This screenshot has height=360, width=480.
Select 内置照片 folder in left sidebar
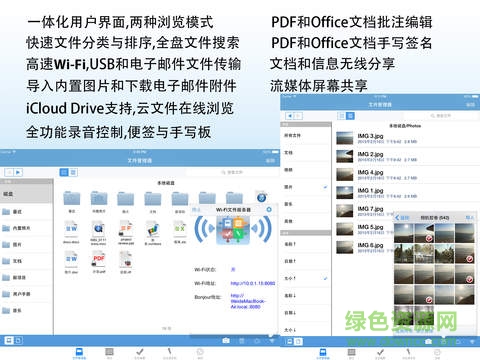27,228
